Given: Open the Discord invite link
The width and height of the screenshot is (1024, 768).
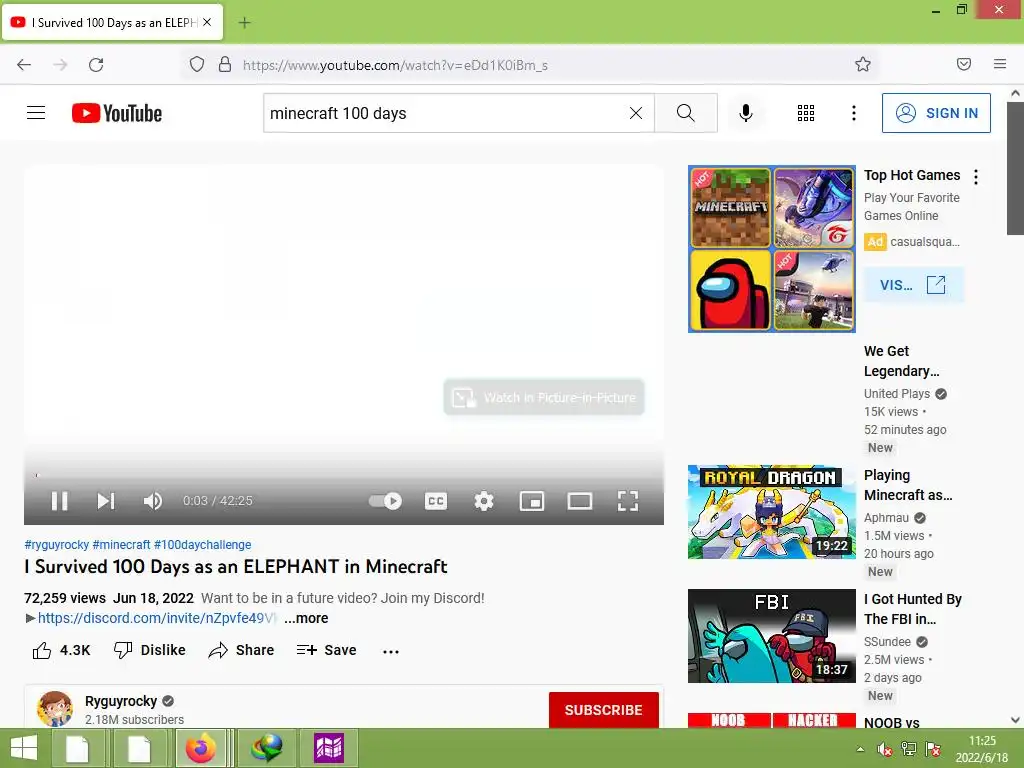Looking at the screenshot, I should click(157, 618).
